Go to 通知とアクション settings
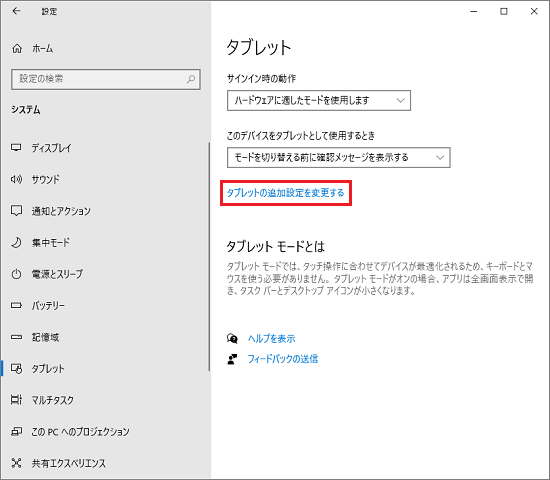Image resolution: width=550 pixels, height=480 pixels. (61, 211)
